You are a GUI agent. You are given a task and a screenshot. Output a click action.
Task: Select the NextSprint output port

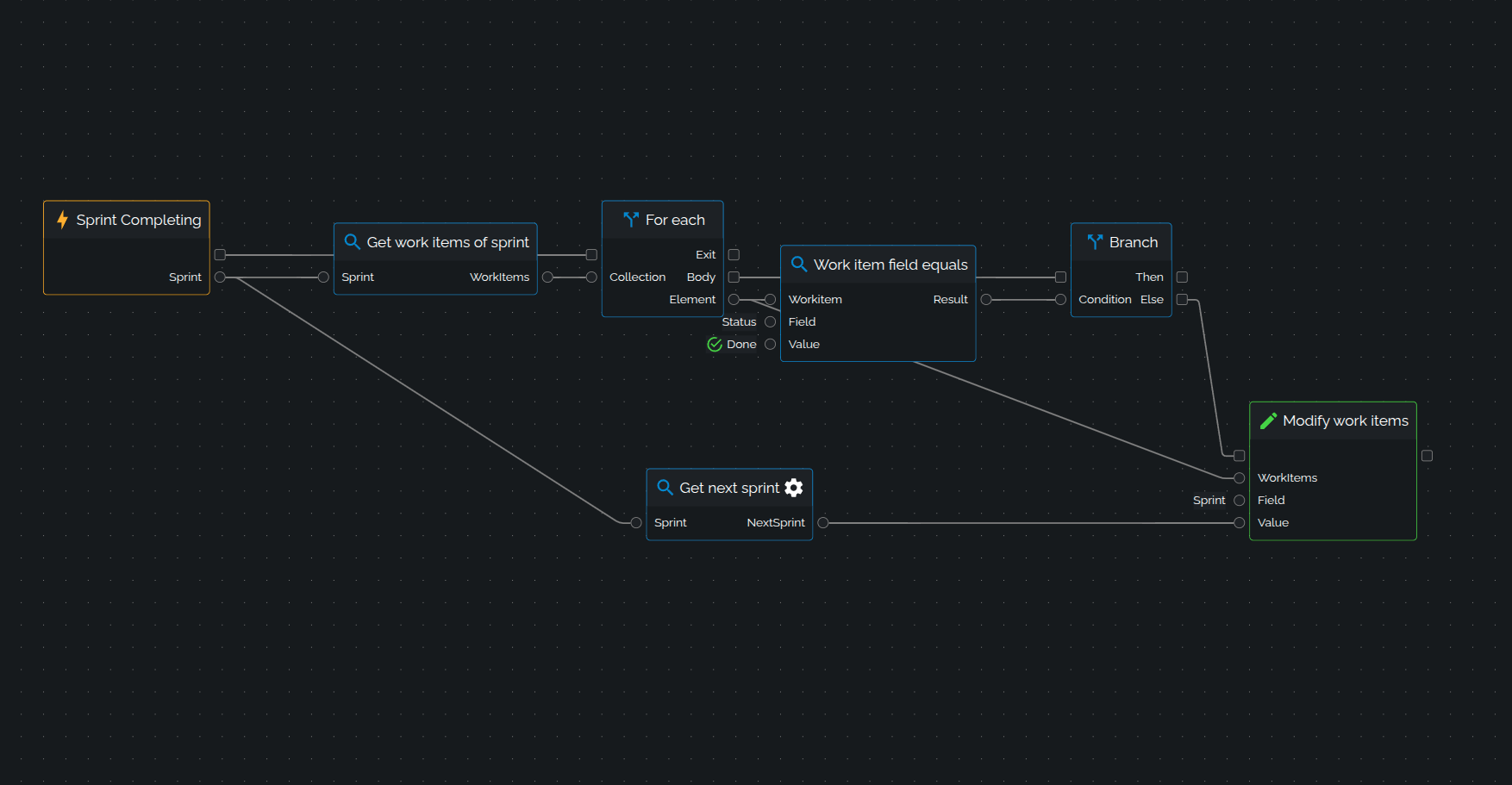click(x=823, y=523)
